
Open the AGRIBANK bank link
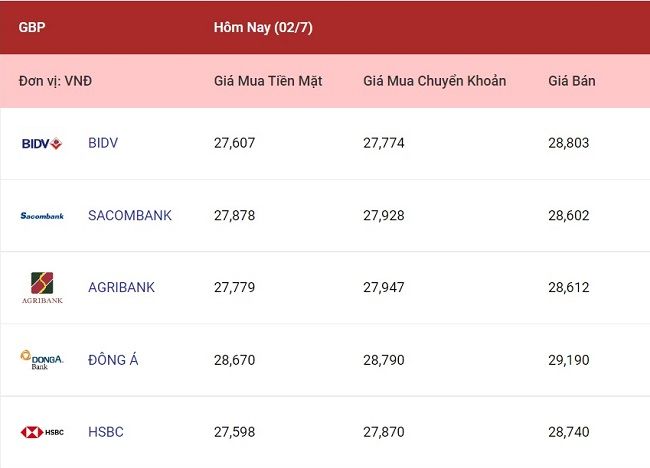click(x=121, y=287)
